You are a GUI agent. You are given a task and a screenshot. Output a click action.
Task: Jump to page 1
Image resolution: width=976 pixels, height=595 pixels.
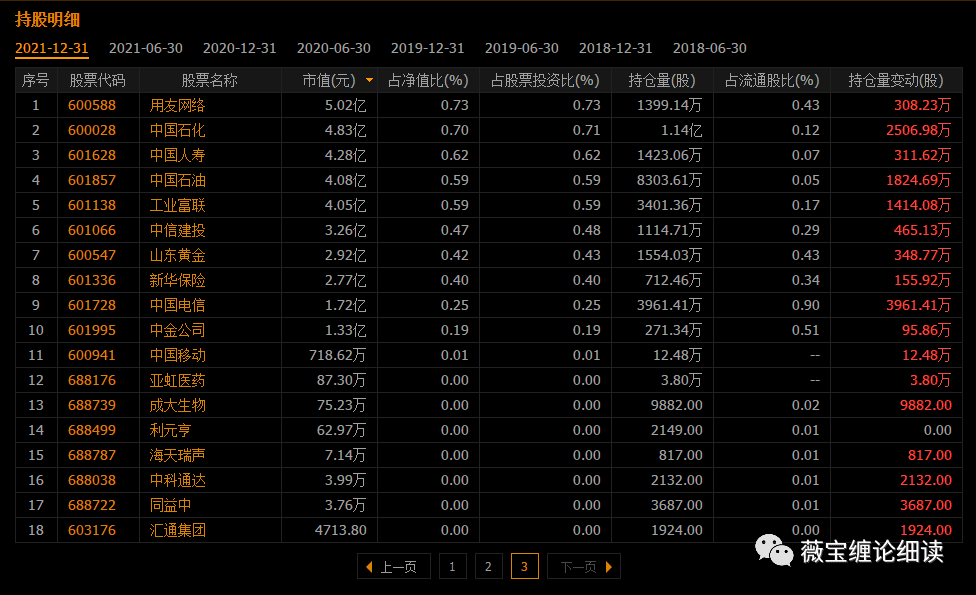pos(453,566)
